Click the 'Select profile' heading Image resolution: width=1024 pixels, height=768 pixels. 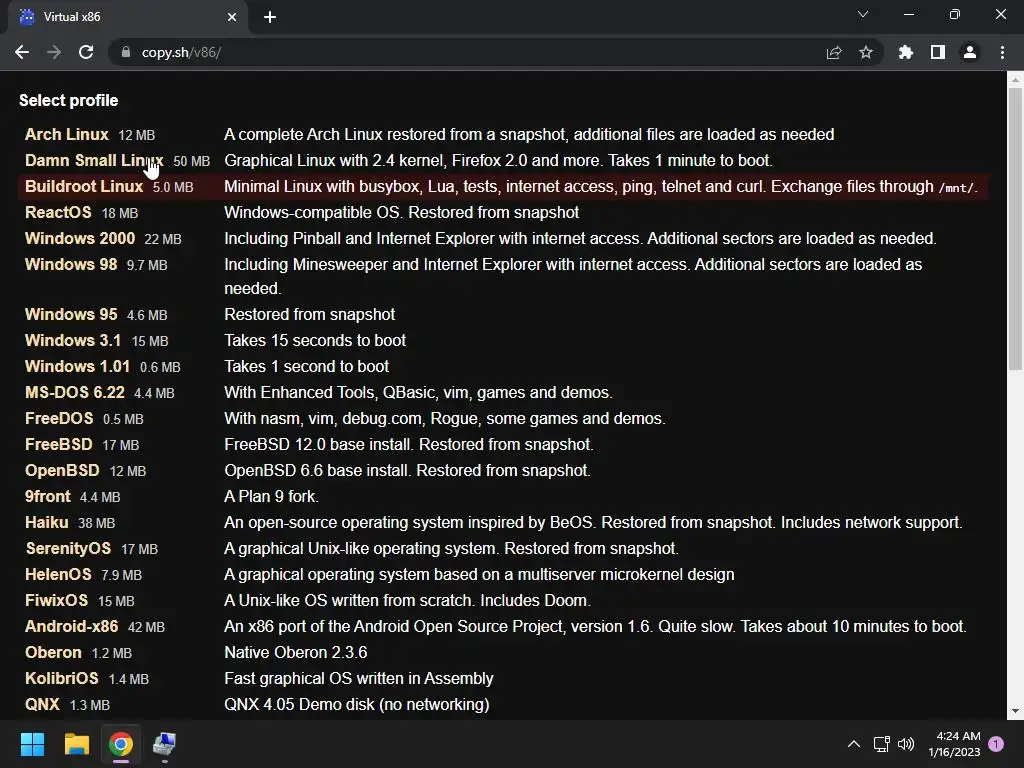[69, 101]
